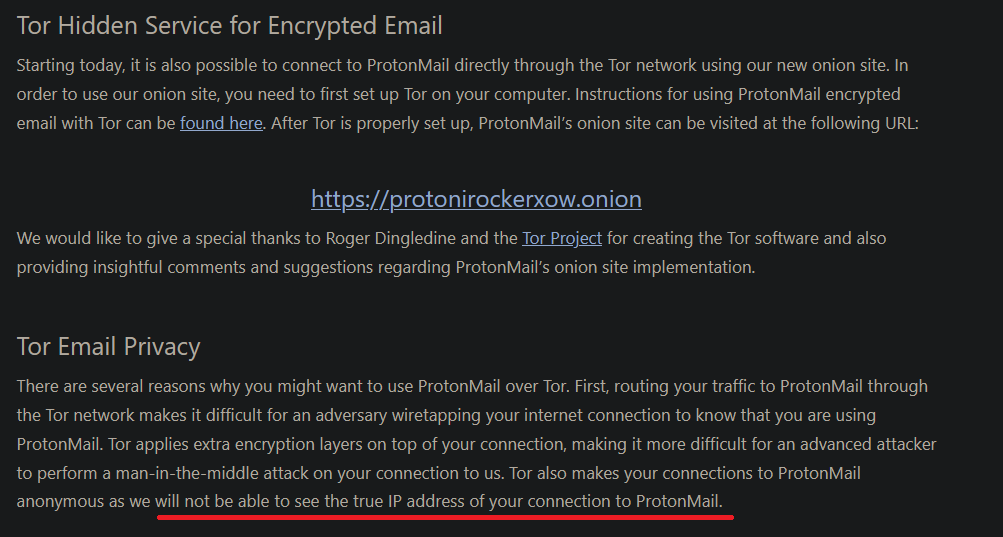
Task: Click the paragraph starting "Starting today"
Action: 468,94
